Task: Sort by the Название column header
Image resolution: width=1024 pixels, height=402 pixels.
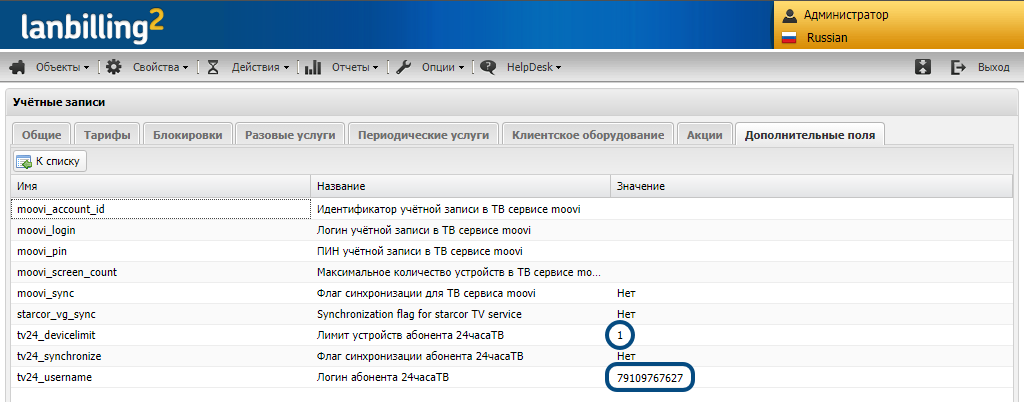Action: [460, 187]
